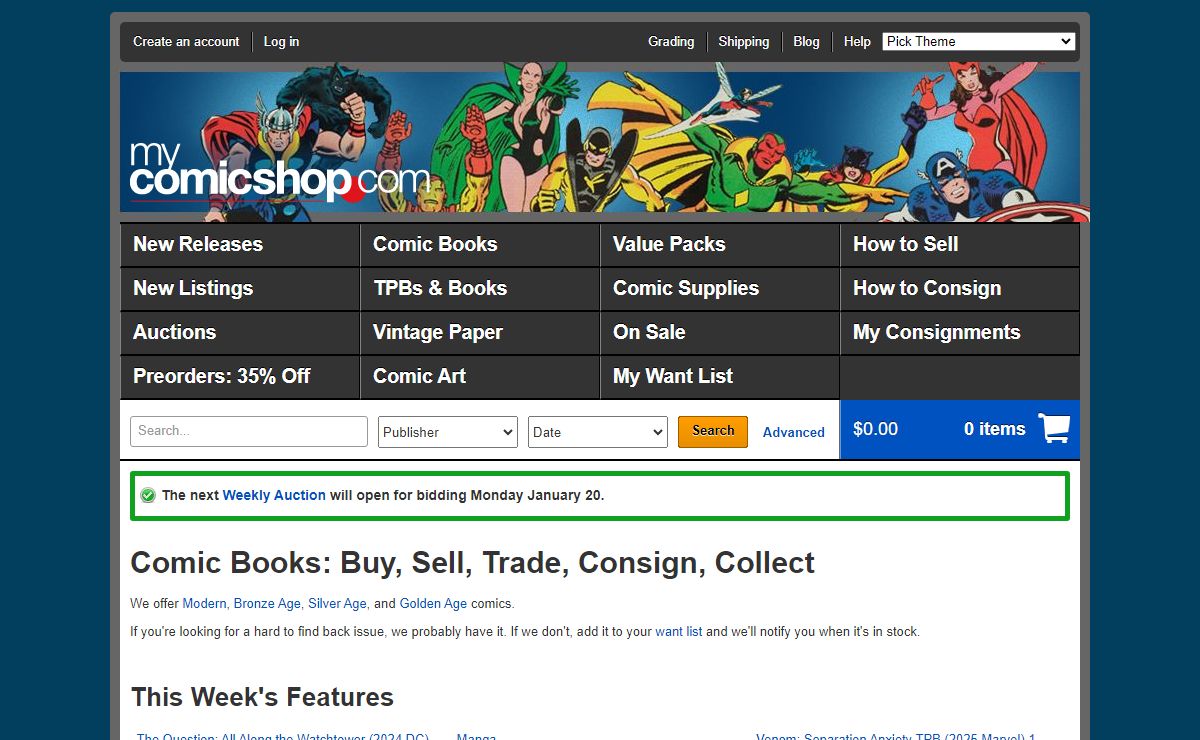Open the Publisher dropdown

tap(448, 432)
